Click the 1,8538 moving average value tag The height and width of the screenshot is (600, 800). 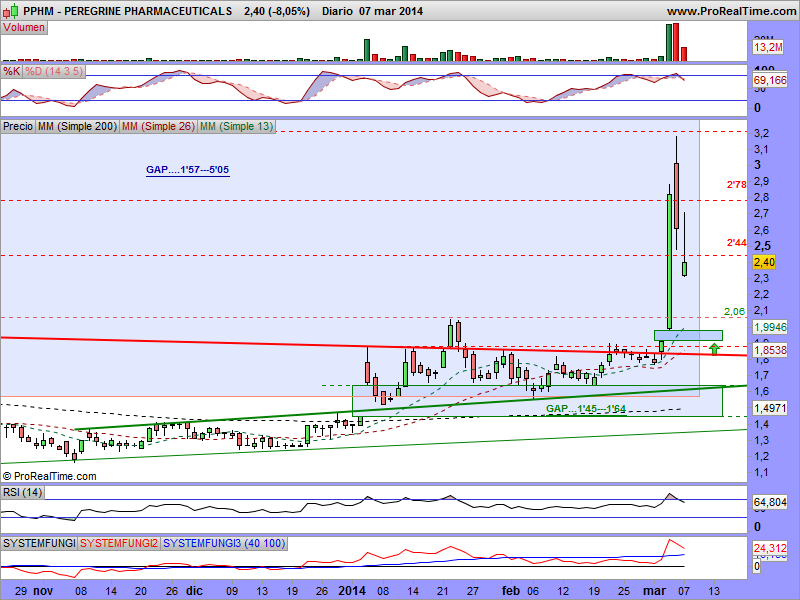click(770, 350)
